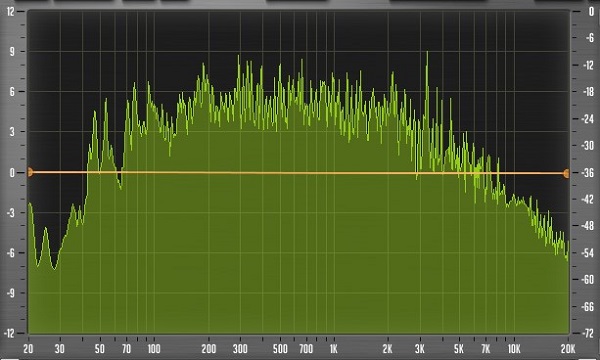Screen dimensions: 600x360
Task: Click the -18 level label on right scale
Action: (587, 92)
